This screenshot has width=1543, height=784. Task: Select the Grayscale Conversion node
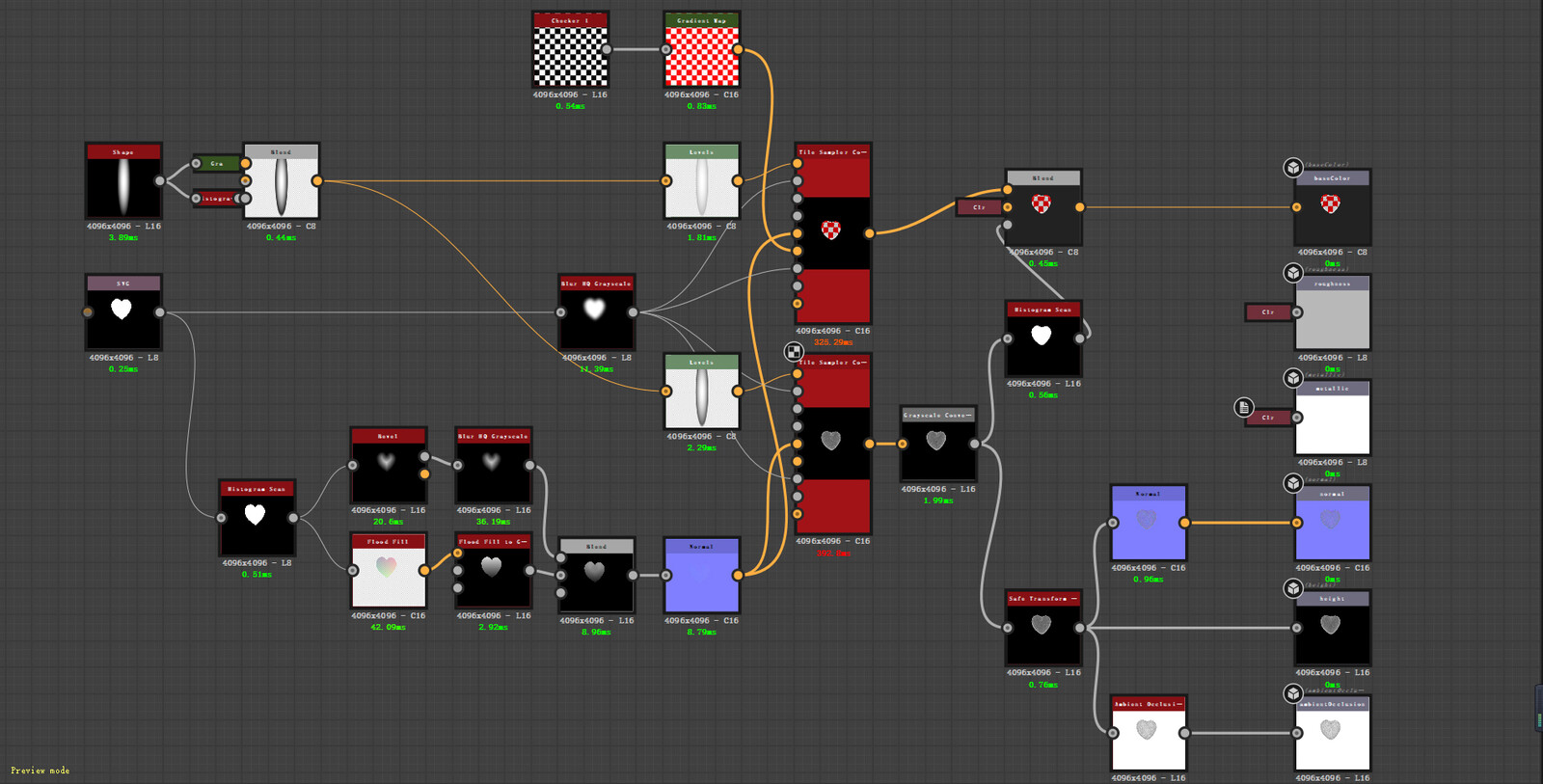click(x=938, y=444)
